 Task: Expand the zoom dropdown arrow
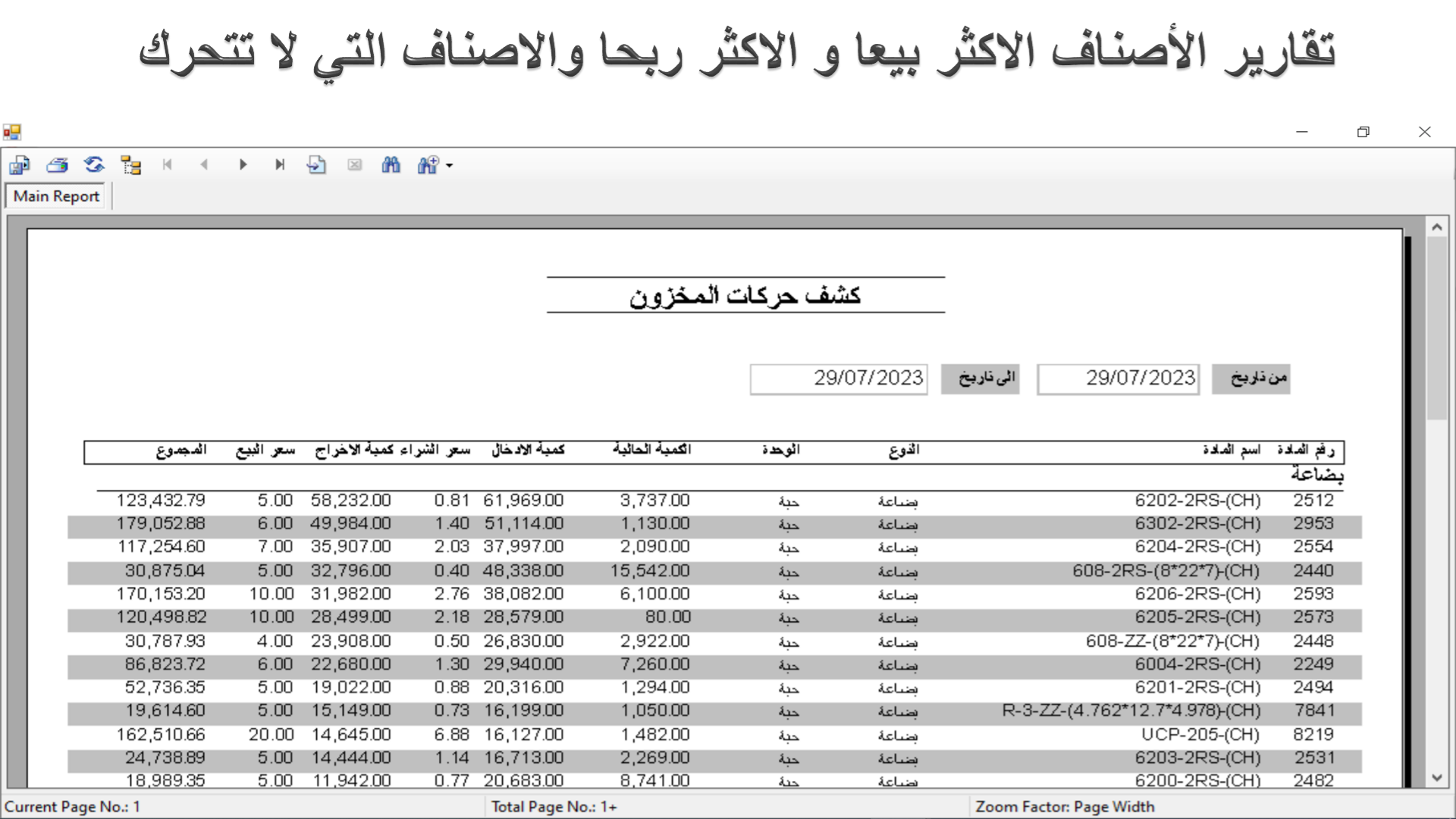click(x=450, y=165)
